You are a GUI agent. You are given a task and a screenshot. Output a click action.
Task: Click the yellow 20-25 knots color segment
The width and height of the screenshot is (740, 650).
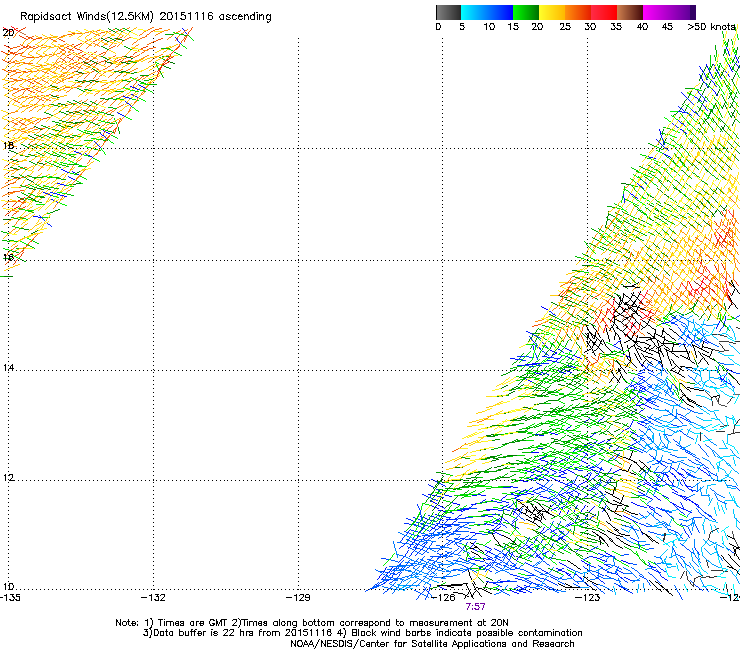pos(552,12)
